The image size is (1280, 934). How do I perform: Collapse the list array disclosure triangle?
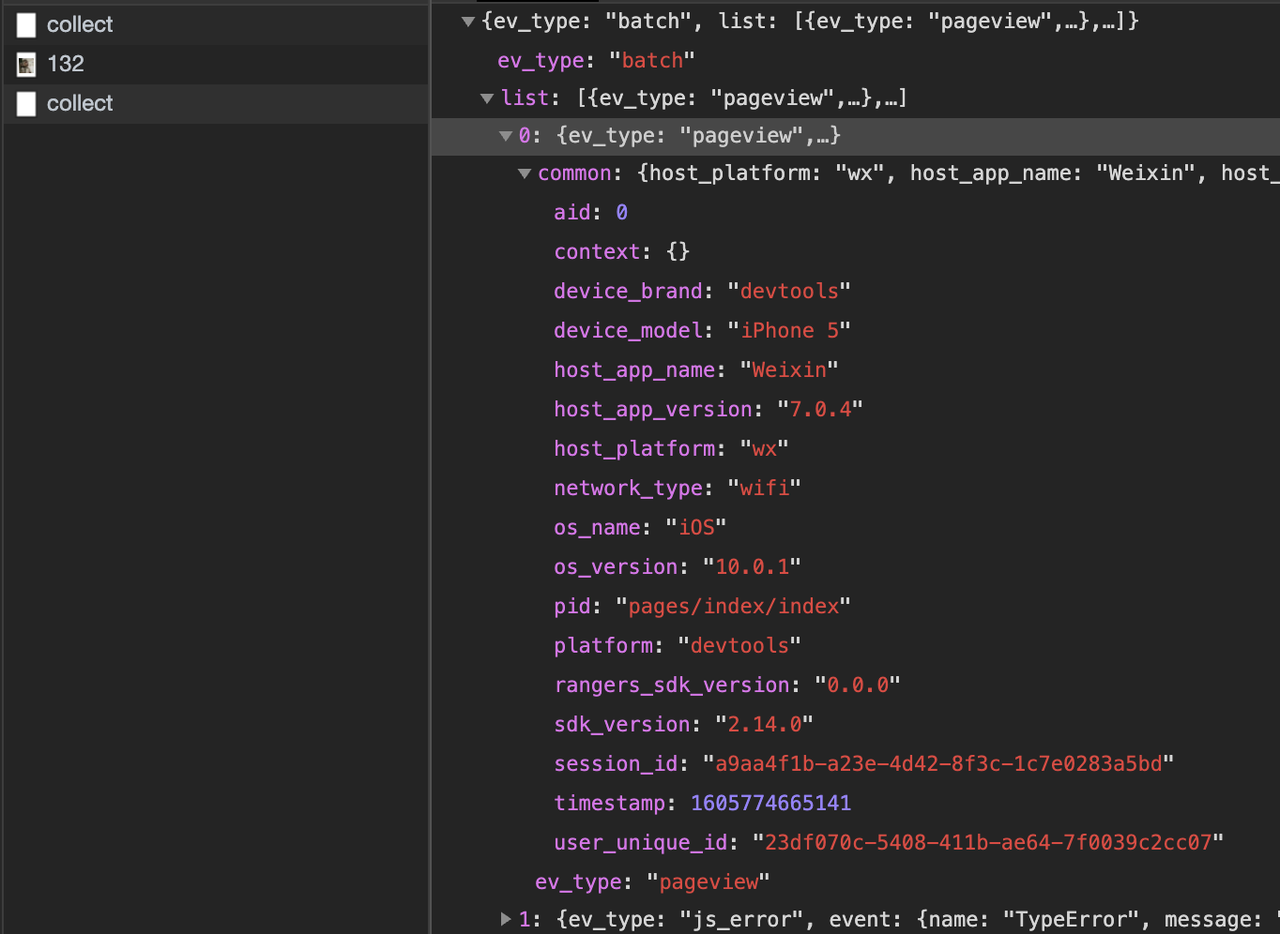[x=487, y=98]
